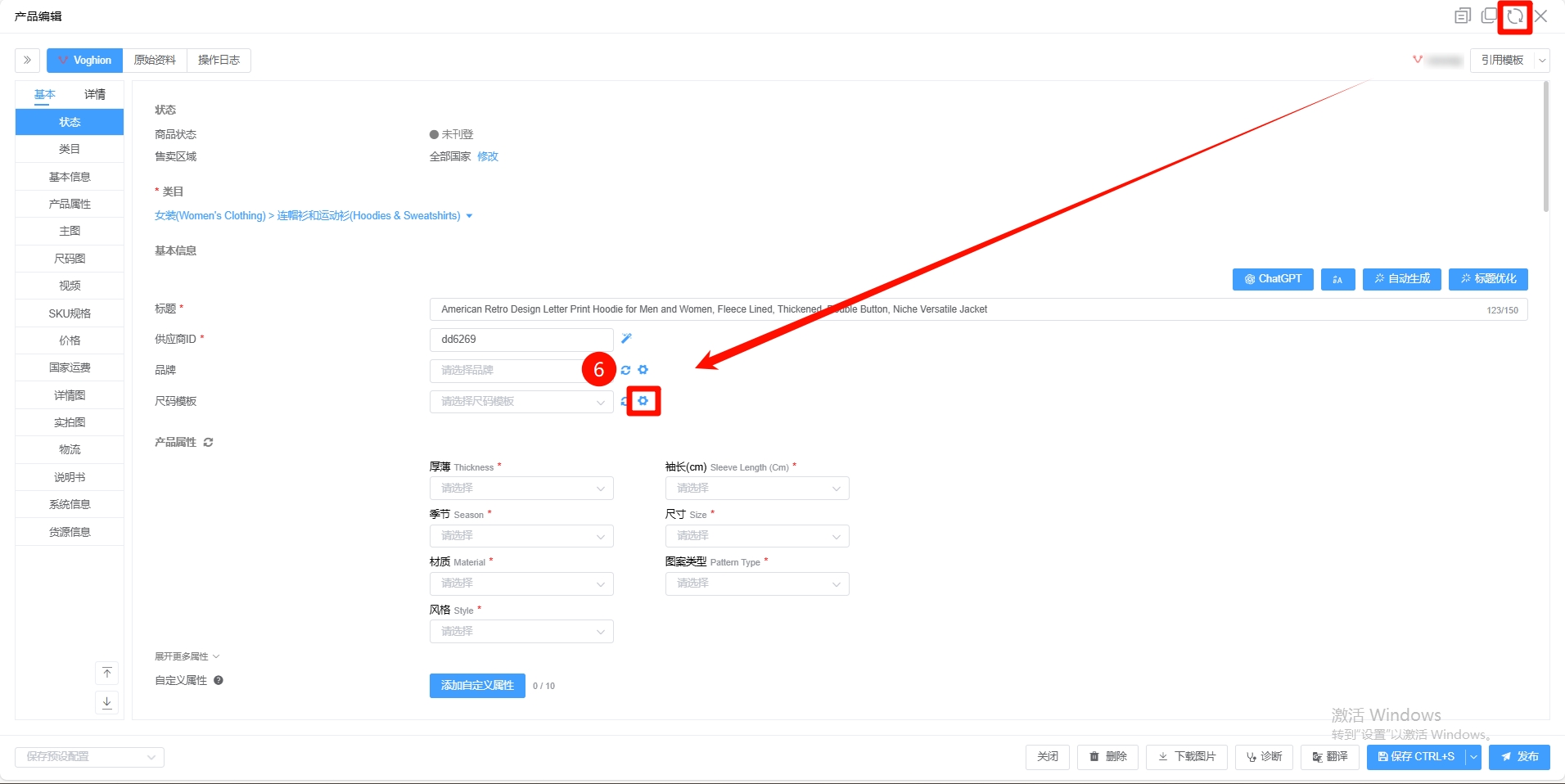Viewport: 1565px width, 784px height.
Task: Click the scroll-to-top arrow icon
Action: (x=107, y=673)
